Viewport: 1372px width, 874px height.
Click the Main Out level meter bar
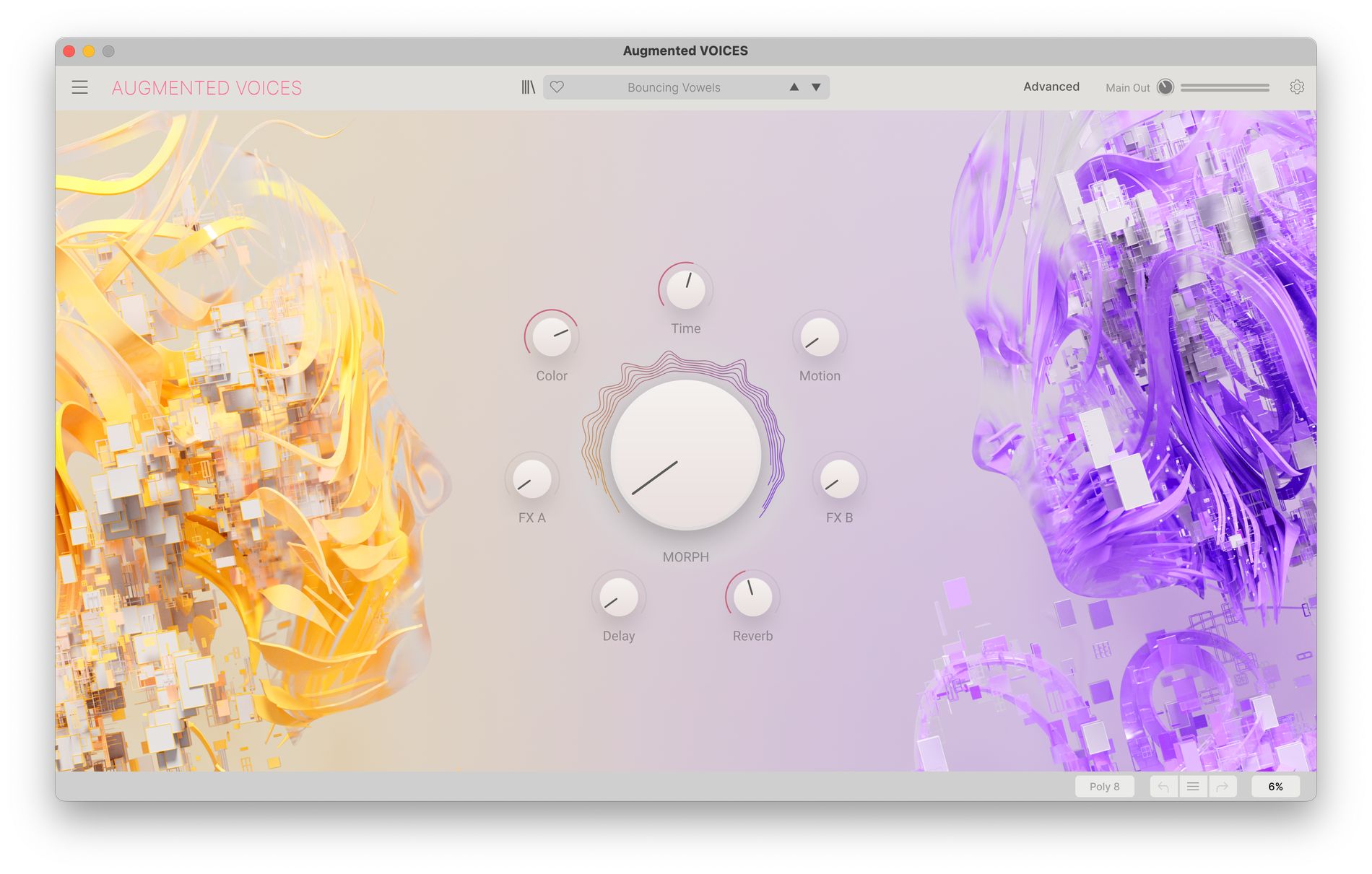pyautogui.click(x=1225, y=87)
